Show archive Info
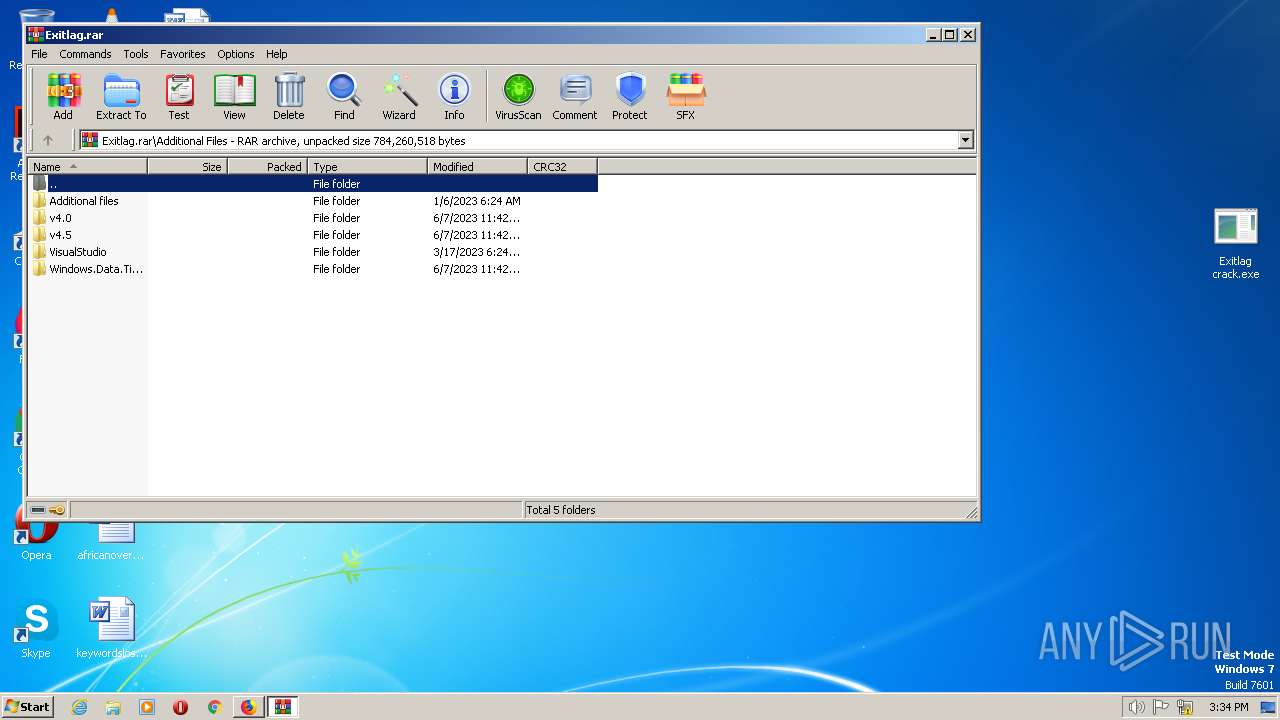The height and width of the screenshot is (720, 1280). tap(454, 97)
